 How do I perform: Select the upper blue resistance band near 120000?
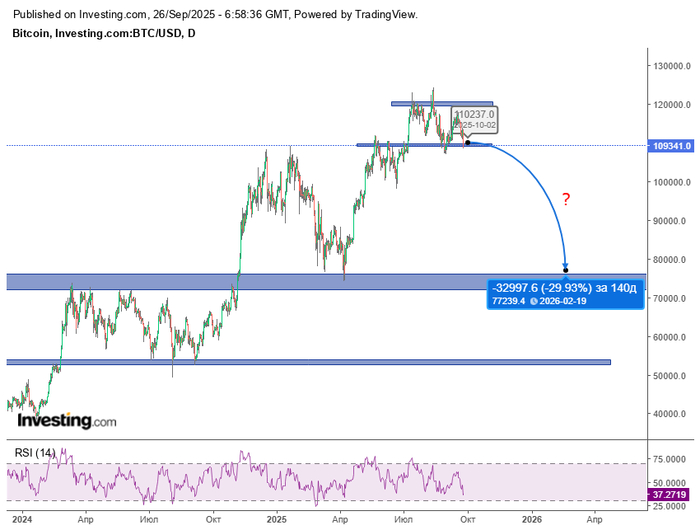(441, 103)
